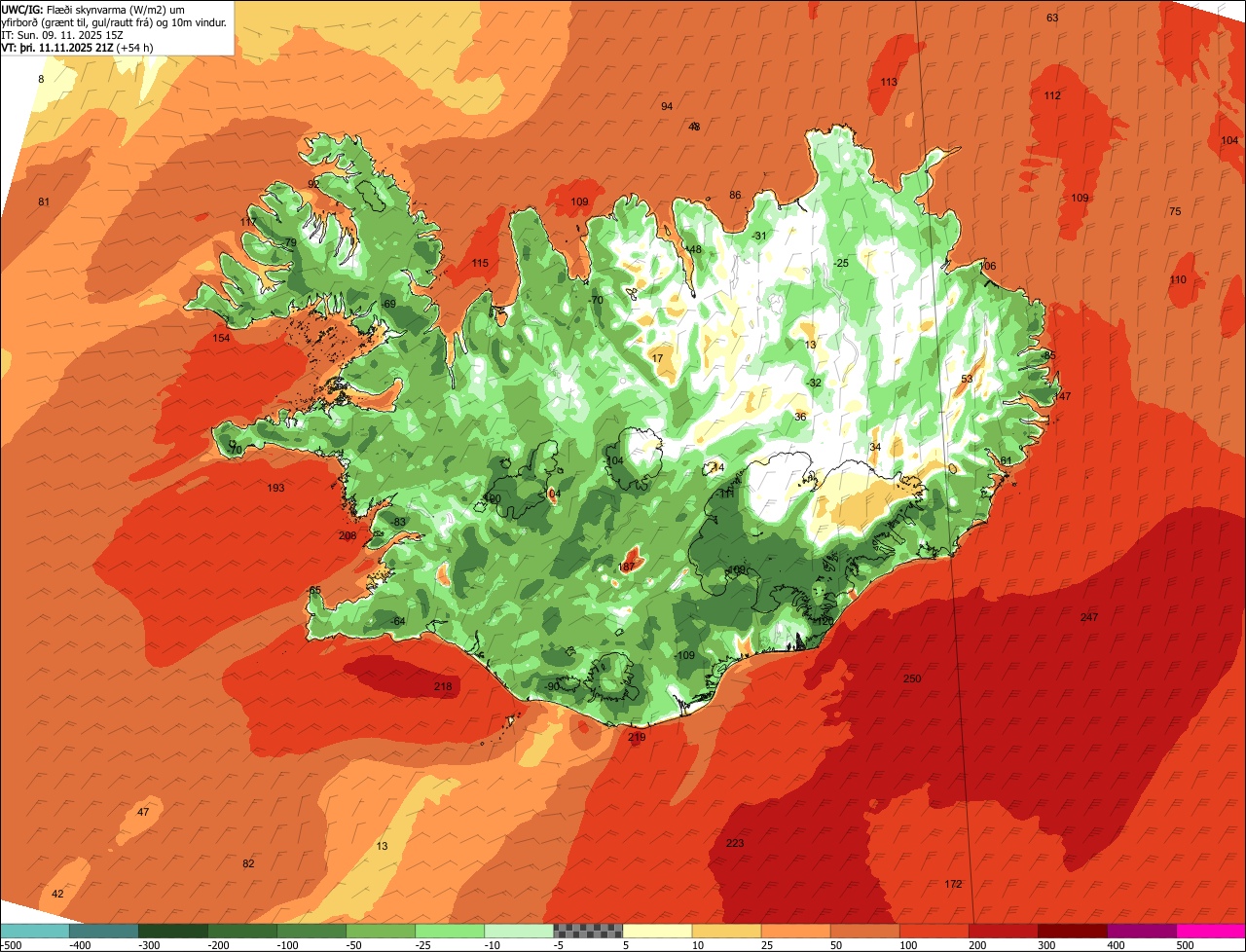
Task: Click the flux value 187 on land
Action: [x=627, y=567]
